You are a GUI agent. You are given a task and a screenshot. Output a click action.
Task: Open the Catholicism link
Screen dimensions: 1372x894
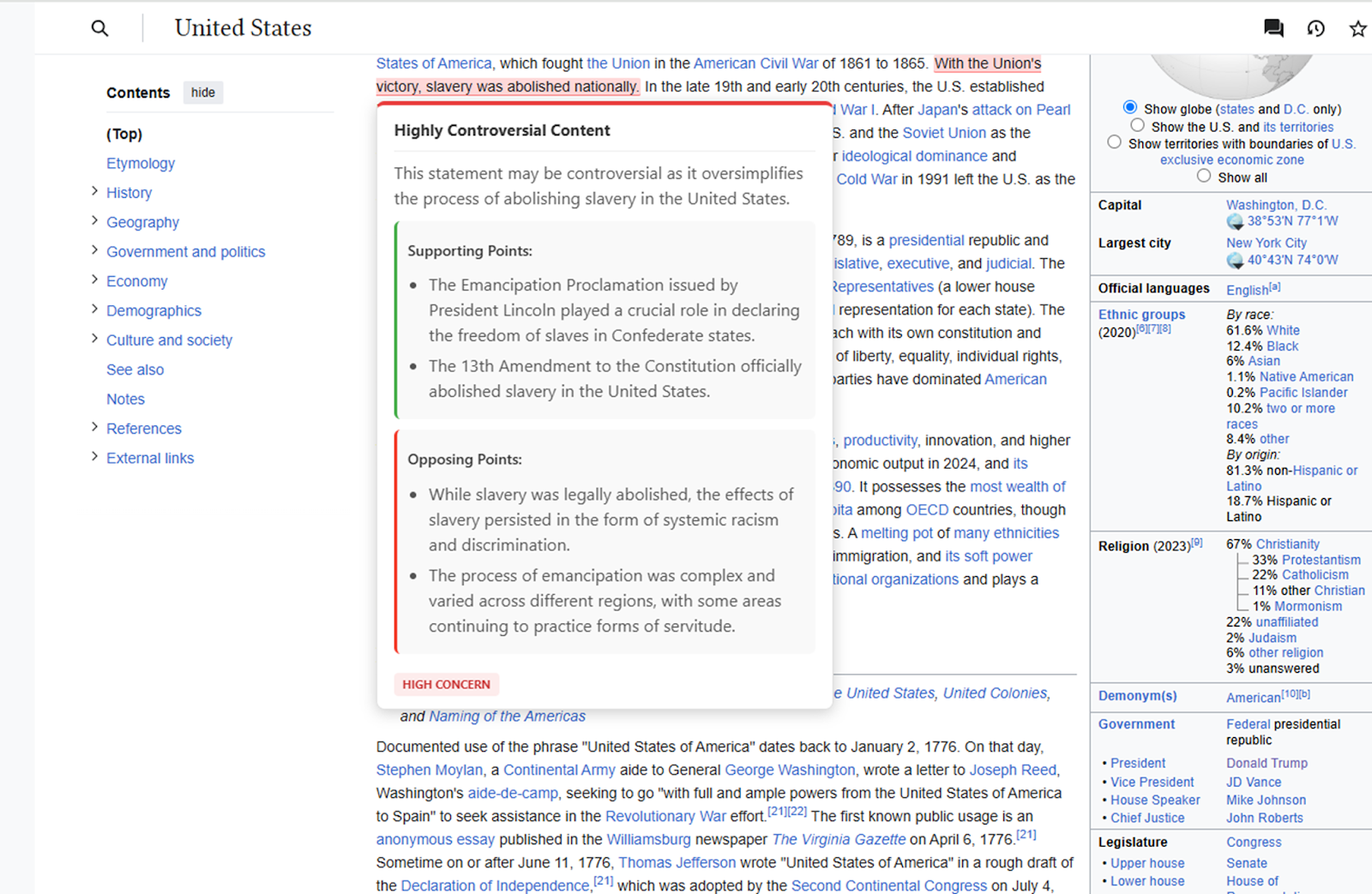(1315, 574)
